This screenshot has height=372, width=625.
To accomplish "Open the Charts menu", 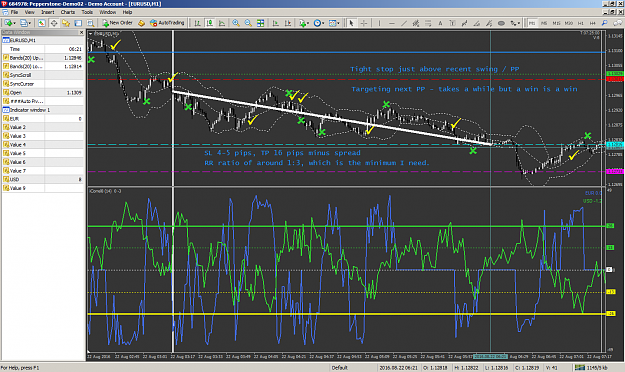I will point(68,12).
